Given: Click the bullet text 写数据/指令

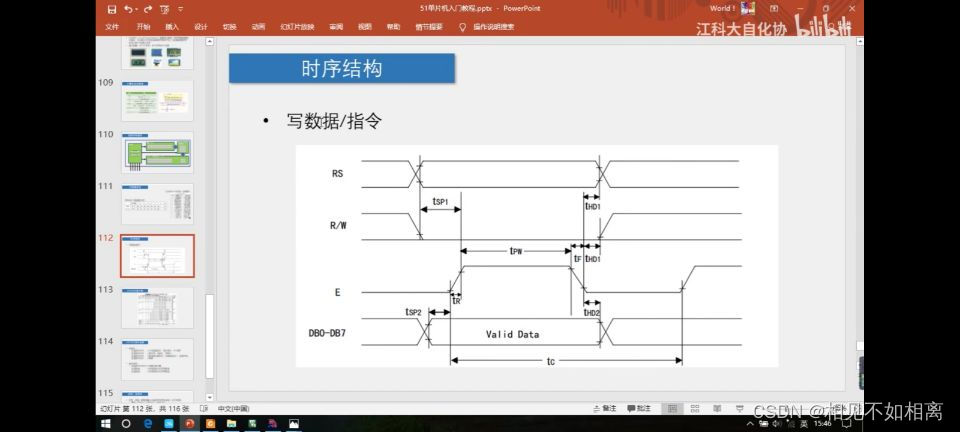Looking at the screenshot, I should [334, 121].
